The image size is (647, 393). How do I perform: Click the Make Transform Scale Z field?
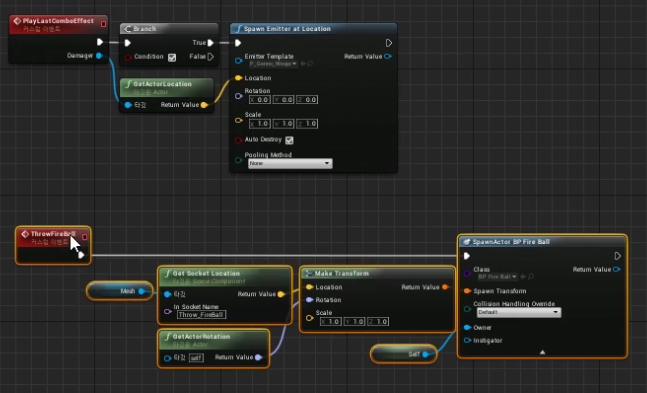[378, 322]
